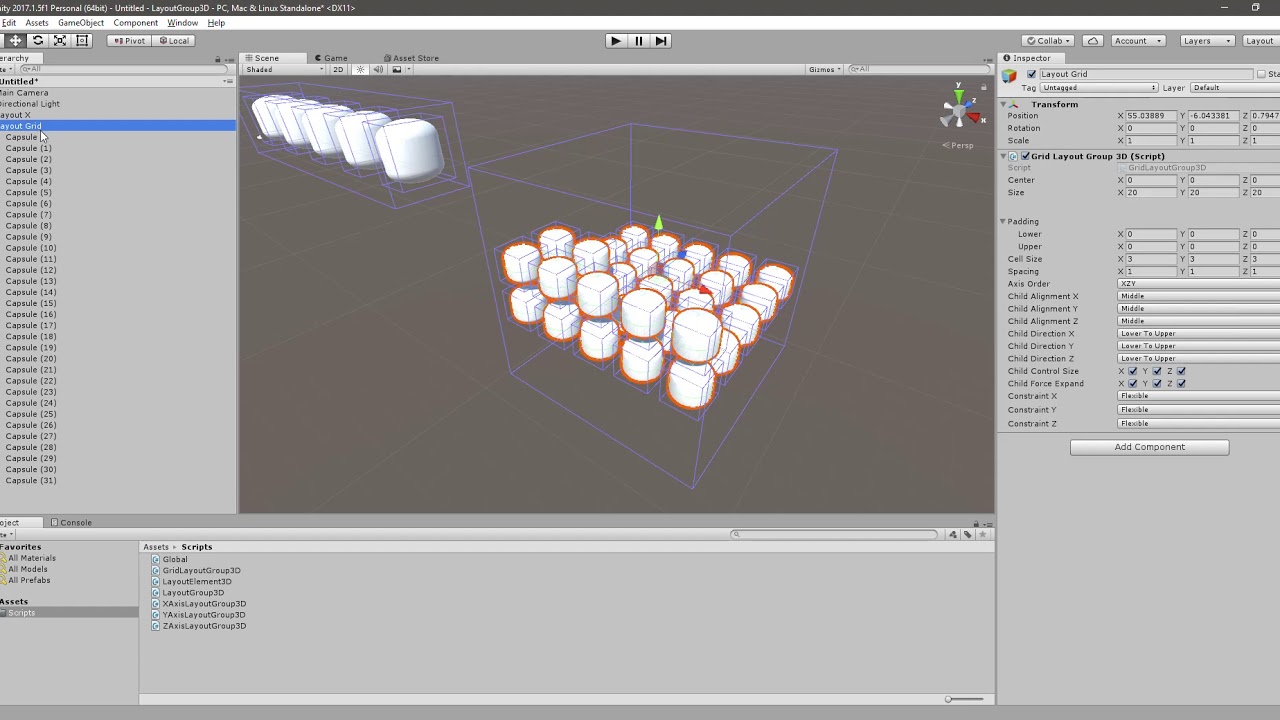The image size is (1280, 720).
Task: Collapse the Transform component
Action: click(x=1004, y=104)
